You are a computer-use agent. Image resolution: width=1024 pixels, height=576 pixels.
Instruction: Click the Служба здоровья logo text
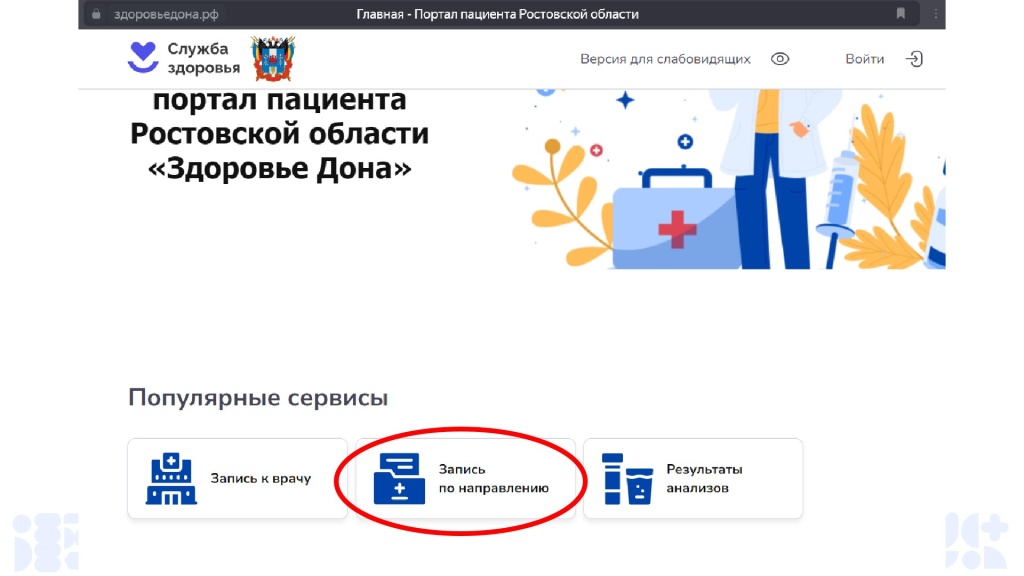coord(203,58)
